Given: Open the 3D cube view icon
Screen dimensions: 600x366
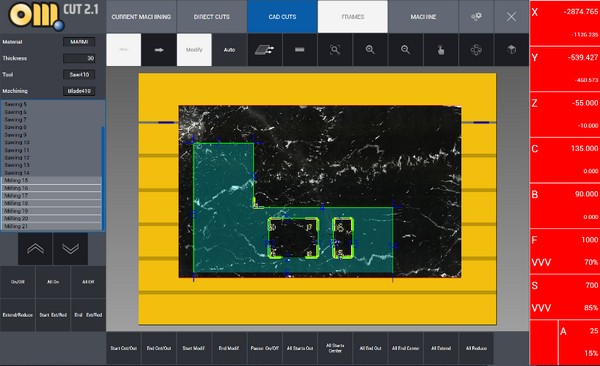Looking at the screenshot, I should pyautogui.click(x=511, y=50).
